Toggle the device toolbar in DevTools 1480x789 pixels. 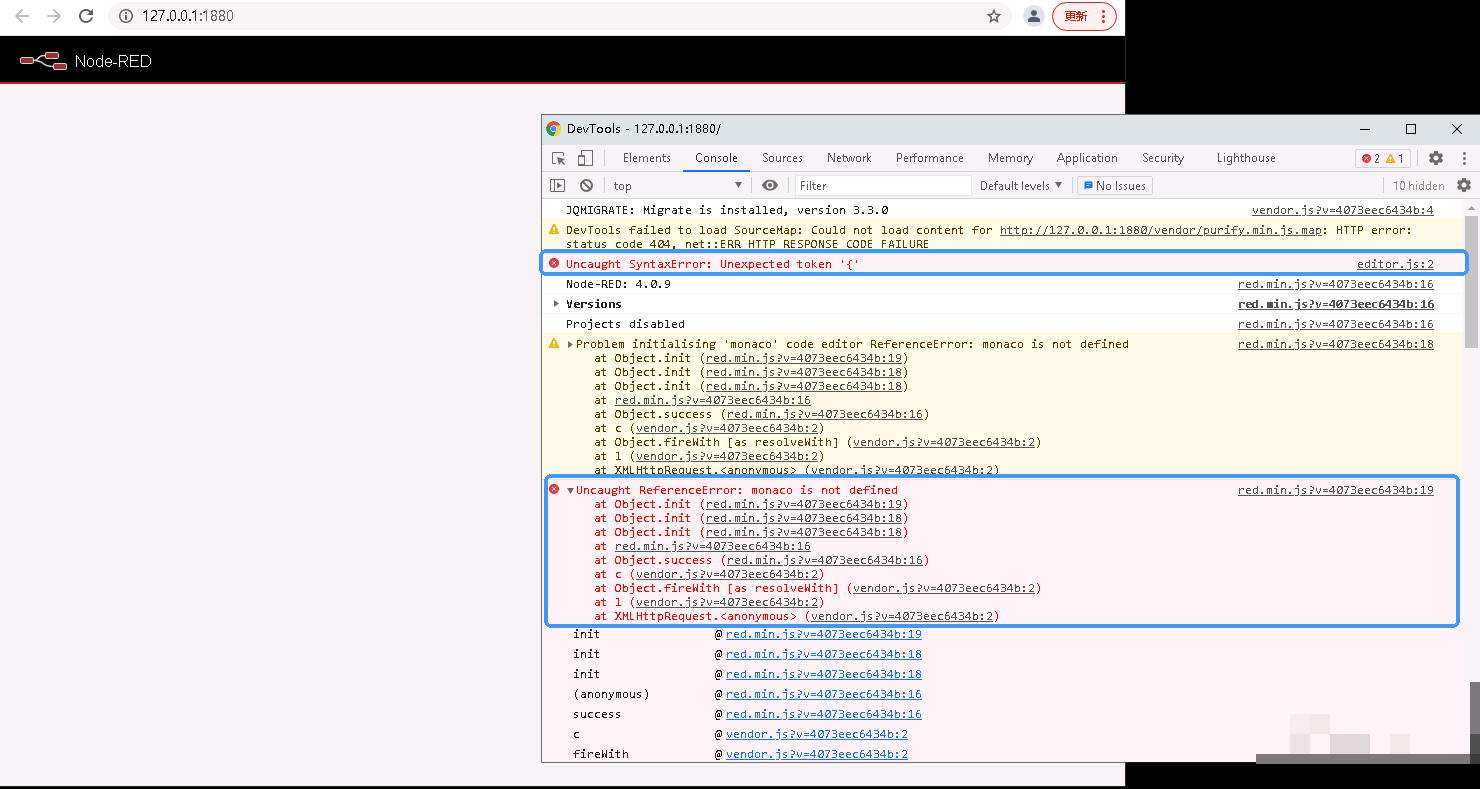[x=585, y=158]
